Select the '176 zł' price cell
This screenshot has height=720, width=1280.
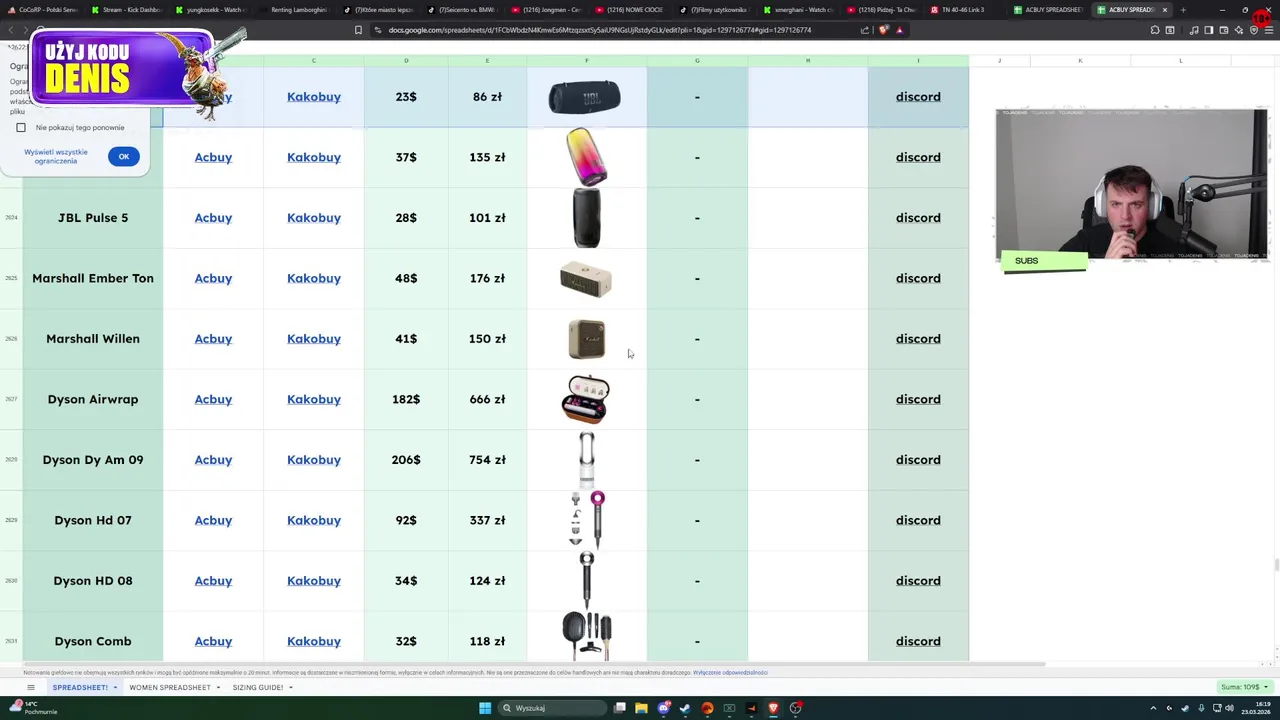click(487, 278)
